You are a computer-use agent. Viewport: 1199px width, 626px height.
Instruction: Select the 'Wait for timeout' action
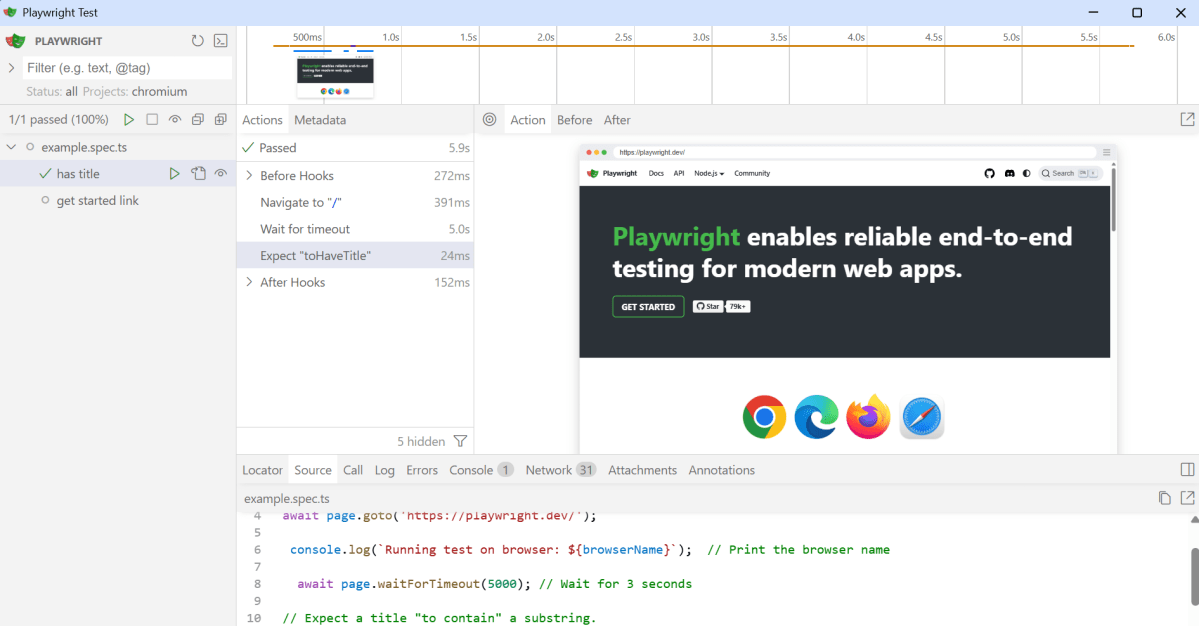(x=305, y=229)
